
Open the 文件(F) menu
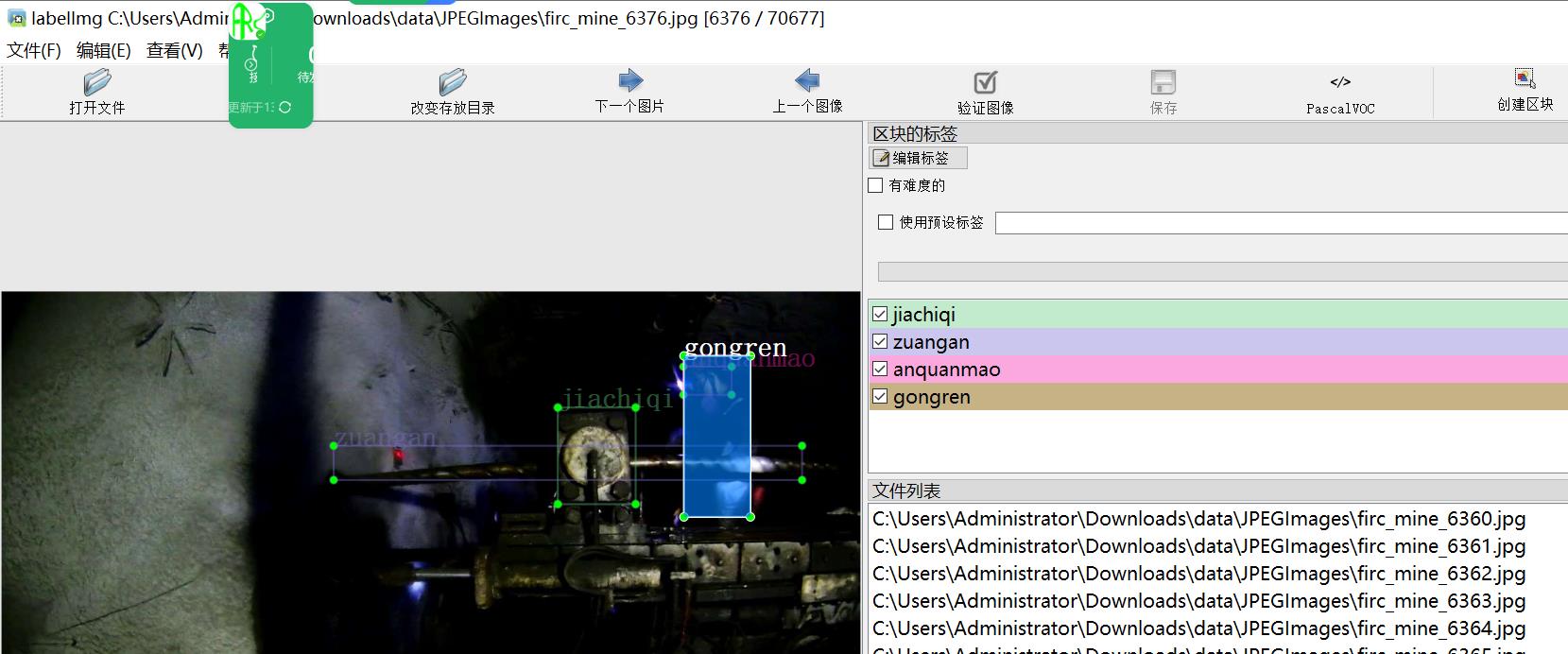pyautogui.click(x=34, y=50)
